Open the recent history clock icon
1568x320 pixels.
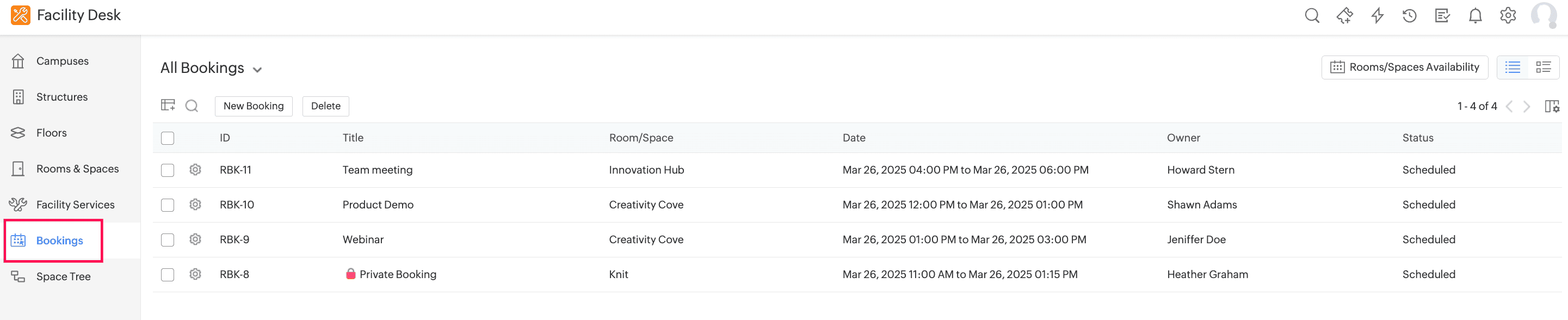pyautogui.click(x=1409, y=16)
